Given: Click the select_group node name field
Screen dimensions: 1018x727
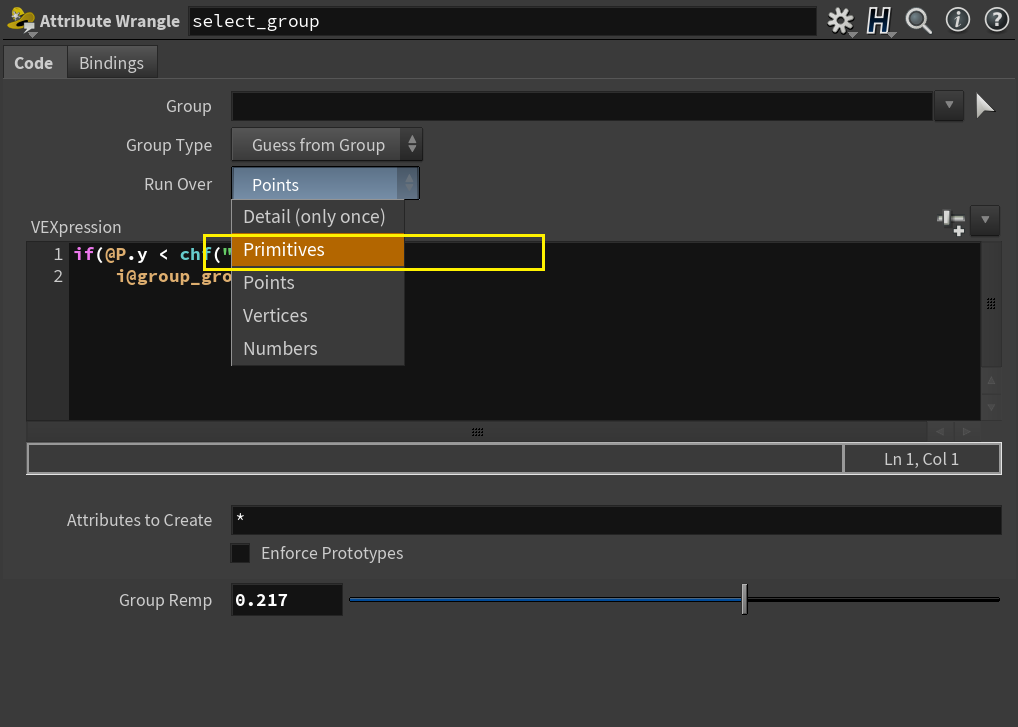Looking at the screenshot, I should click(x=503, y=21).
